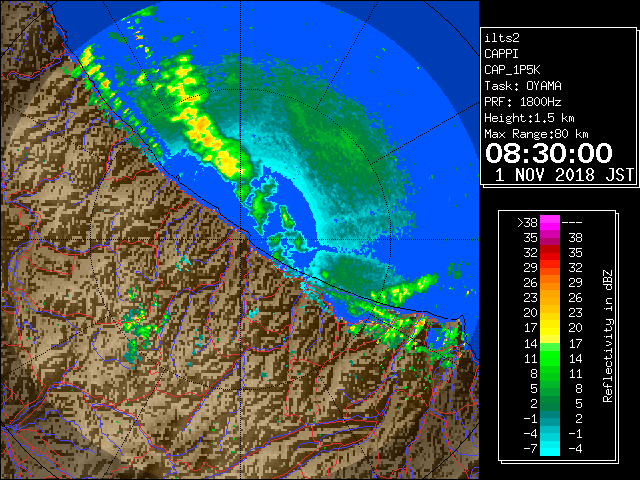The height and width of the screenshot is (480, 640).
Task: Select the '20' label in left legend column
Action: pos(530,313)
